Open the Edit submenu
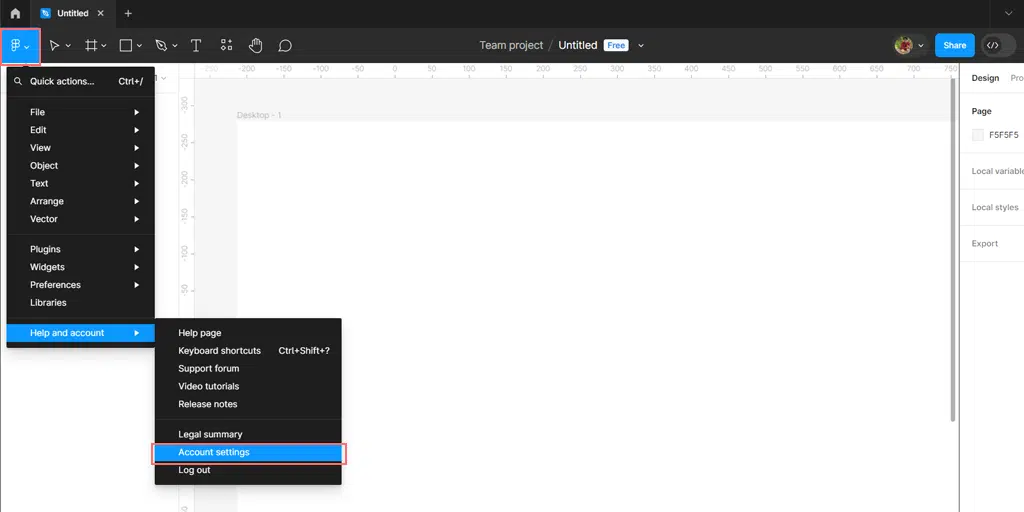 click(81, 130)
